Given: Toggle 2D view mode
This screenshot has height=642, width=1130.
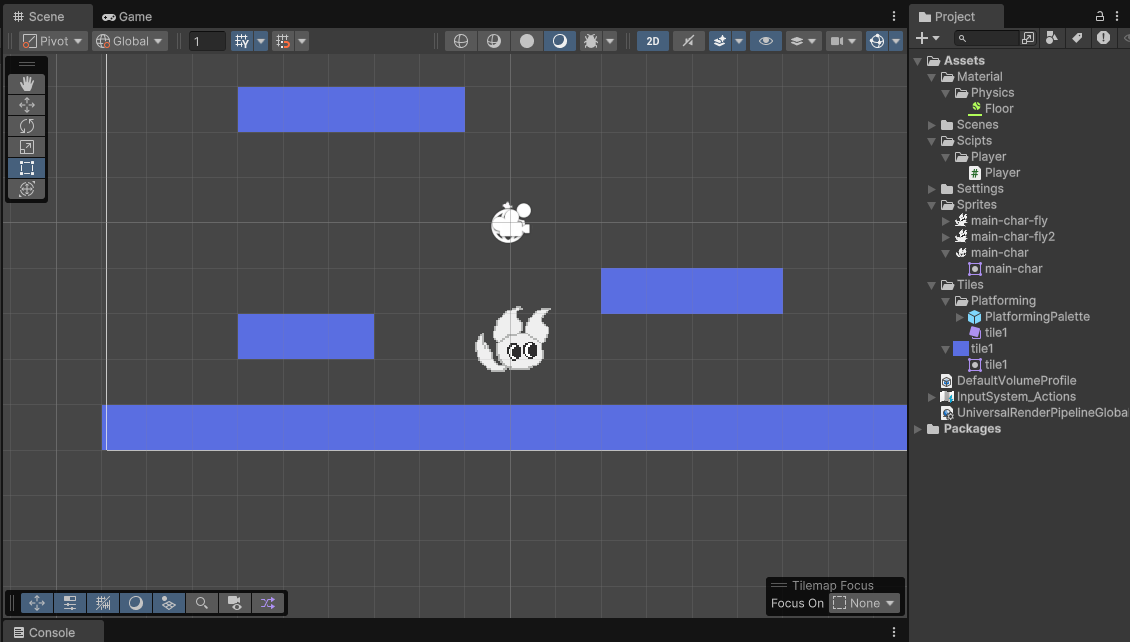Looking at the screenshot, I should tap(653, 41).
